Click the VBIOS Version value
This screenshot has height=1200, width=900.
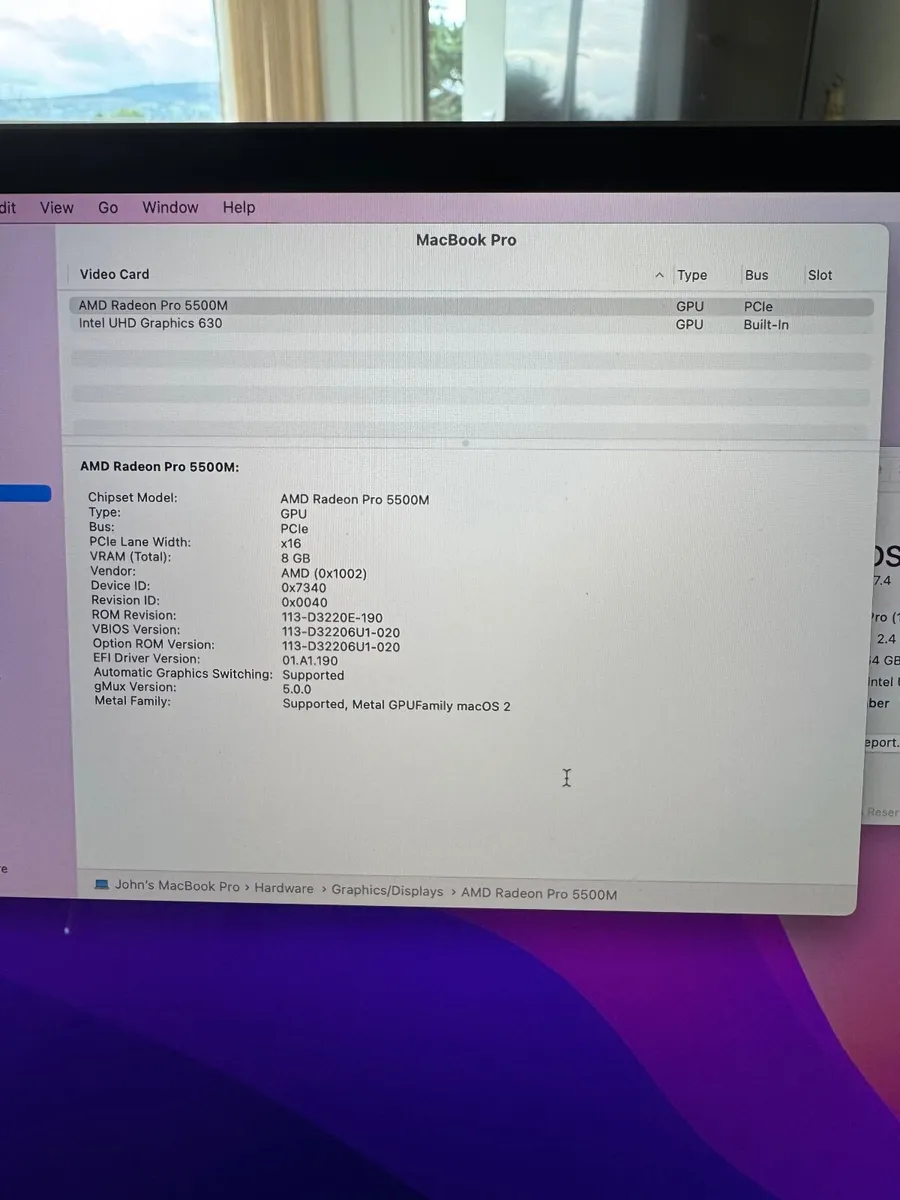(x=341, y=632)
